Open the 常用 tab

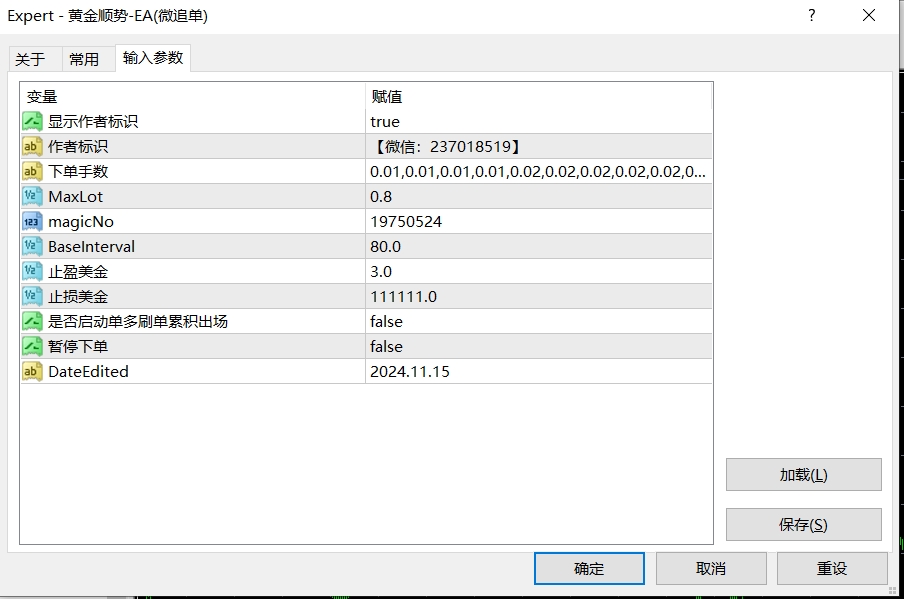[84, 59]
